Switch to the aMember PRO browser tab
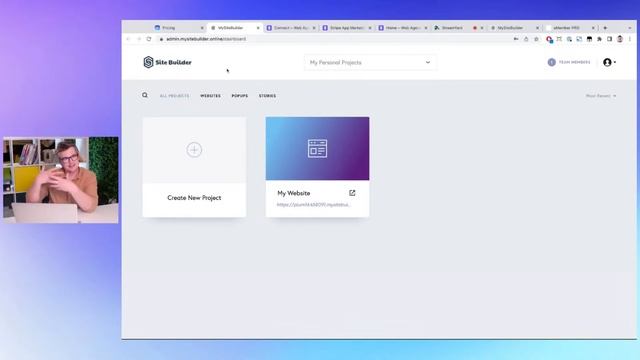Screen dimensions: 640x360 tap(571, 28)
